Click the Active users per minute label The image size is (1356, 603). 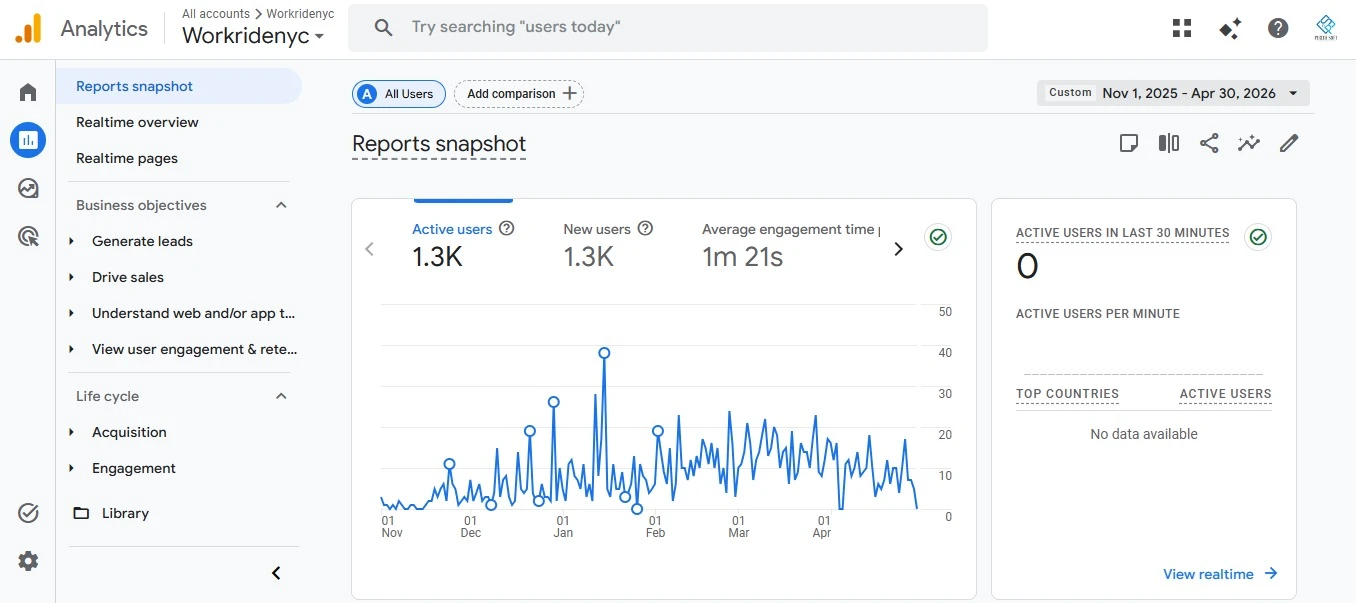coord(1098,314)
